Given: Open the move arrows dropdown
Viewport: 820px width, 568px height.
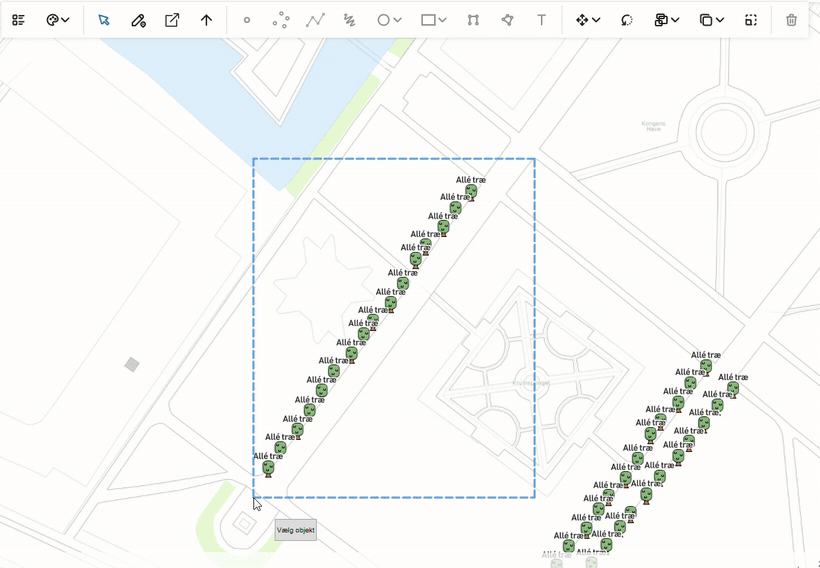Looking at the screenshot, I should point(588,20).
